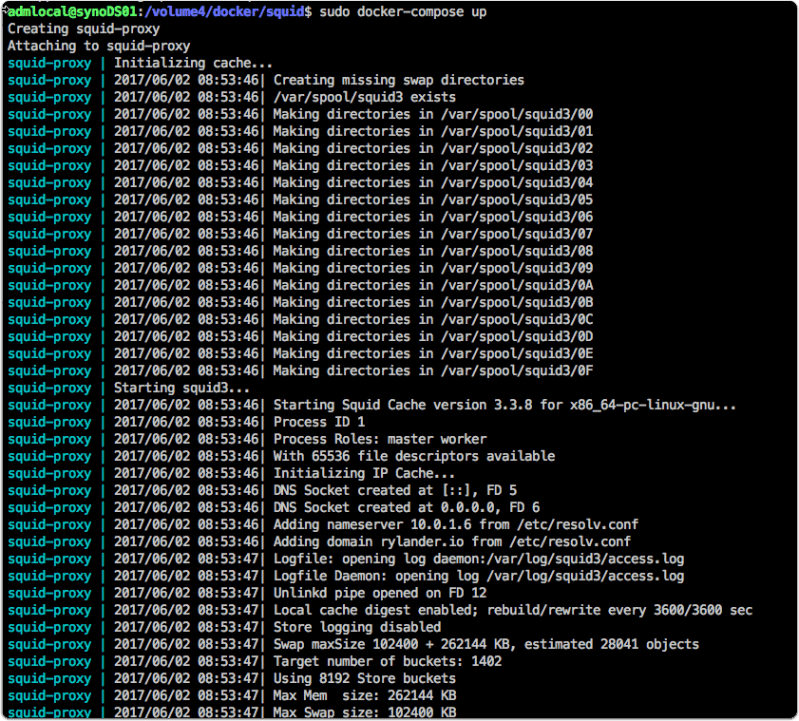Image resolution: width=799 pixels, height=721 pixels.
Task: Click 'DNS Socket created at [::], FD 5'
Action: pos(395,491)
